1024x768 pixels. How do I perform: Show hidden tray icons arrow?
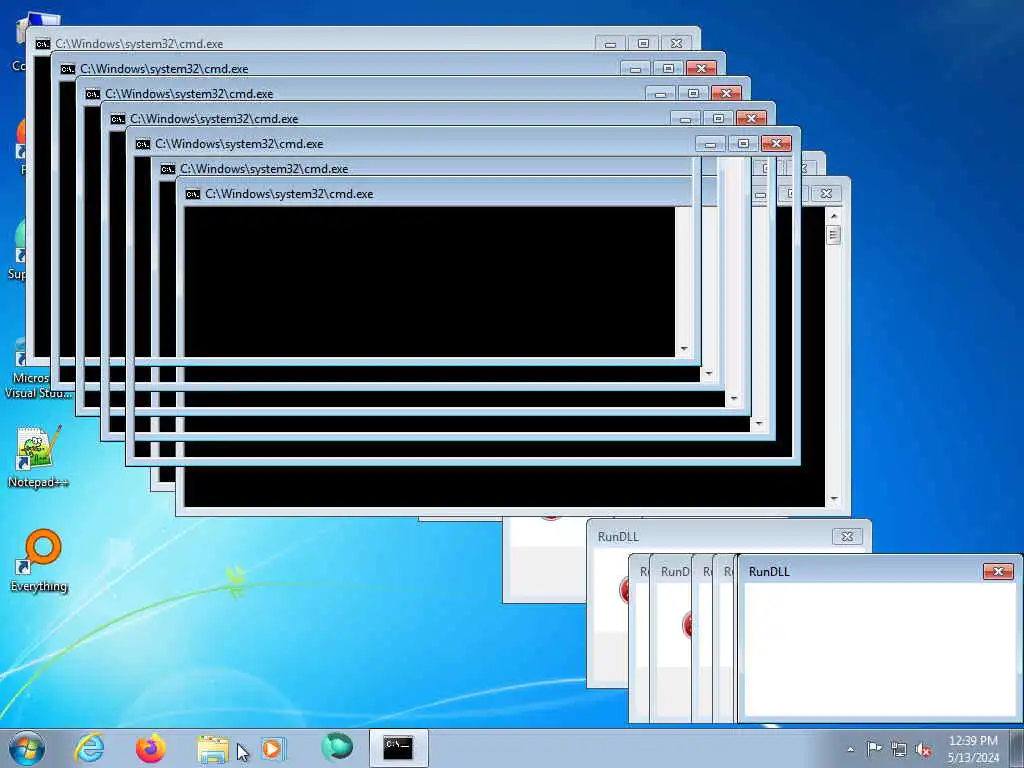pyautogui.click(x=850, y=749)
